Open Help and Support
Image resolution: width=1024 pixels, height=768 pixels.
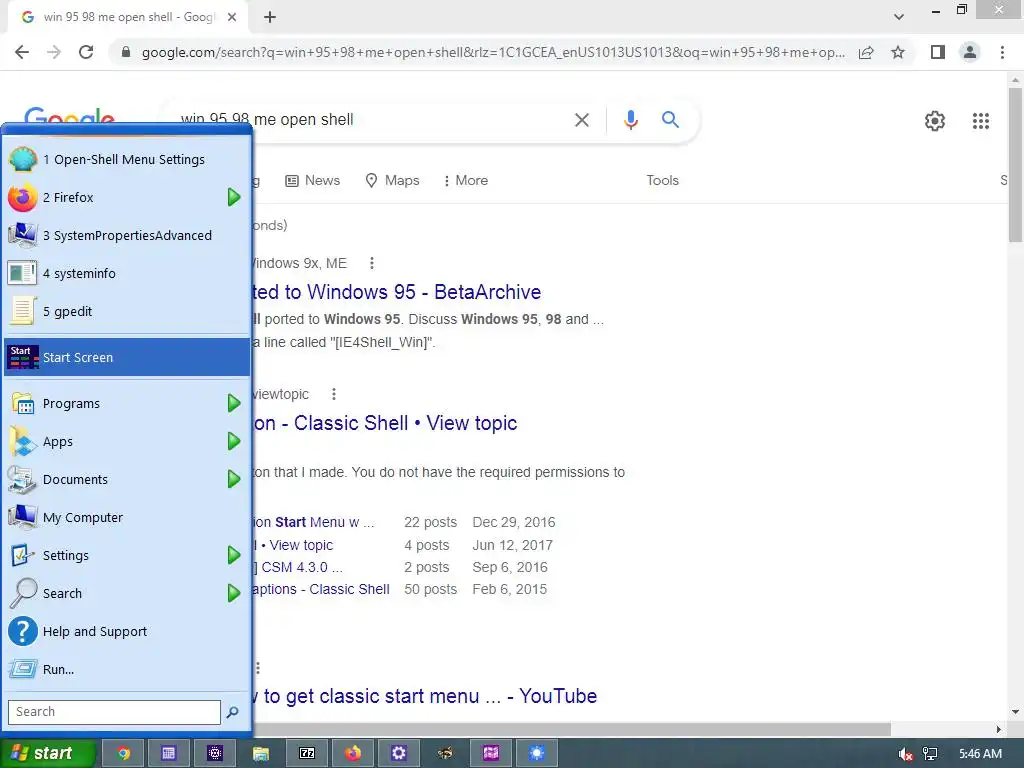pos(127,632)
